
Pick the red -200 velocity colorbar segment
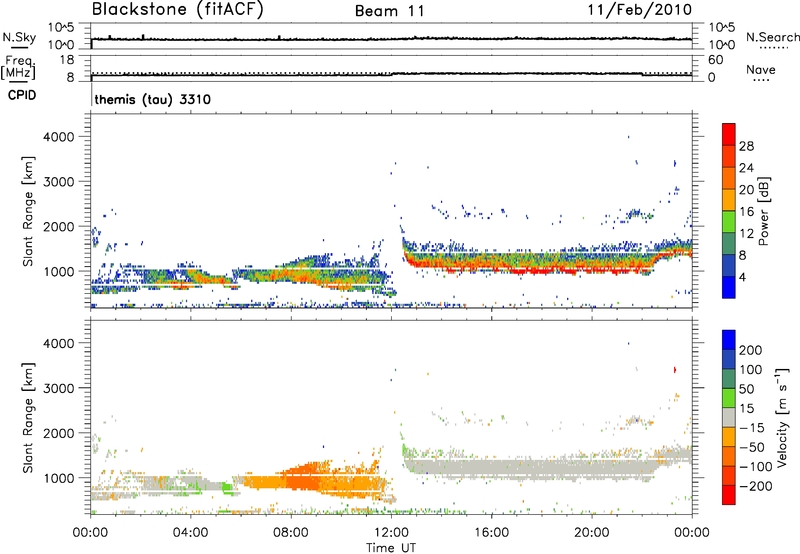click(x=729, y=495)
